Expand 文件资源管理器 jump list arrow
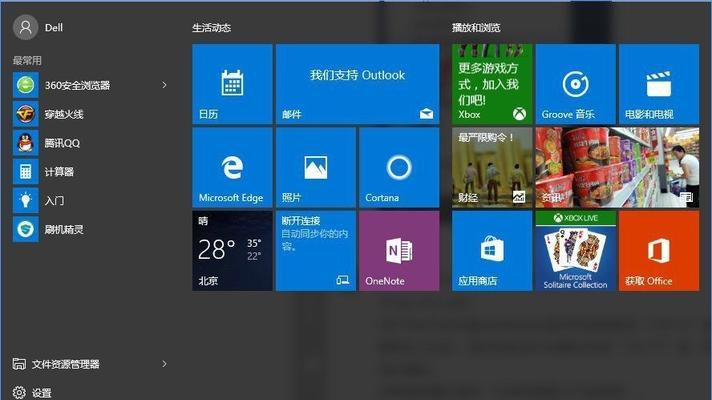The width and height of the screenshot is (712, 400). (x=164, y=364)
